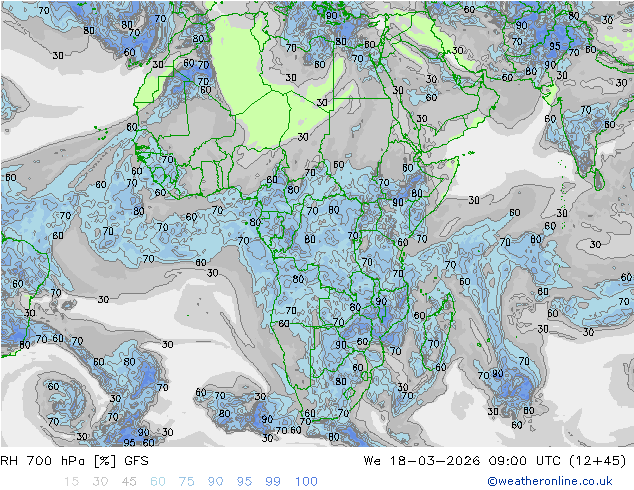This screenshot has height=490, width=634.
Task: Click legend value 45 in color scale
Action: pos(129,482)
